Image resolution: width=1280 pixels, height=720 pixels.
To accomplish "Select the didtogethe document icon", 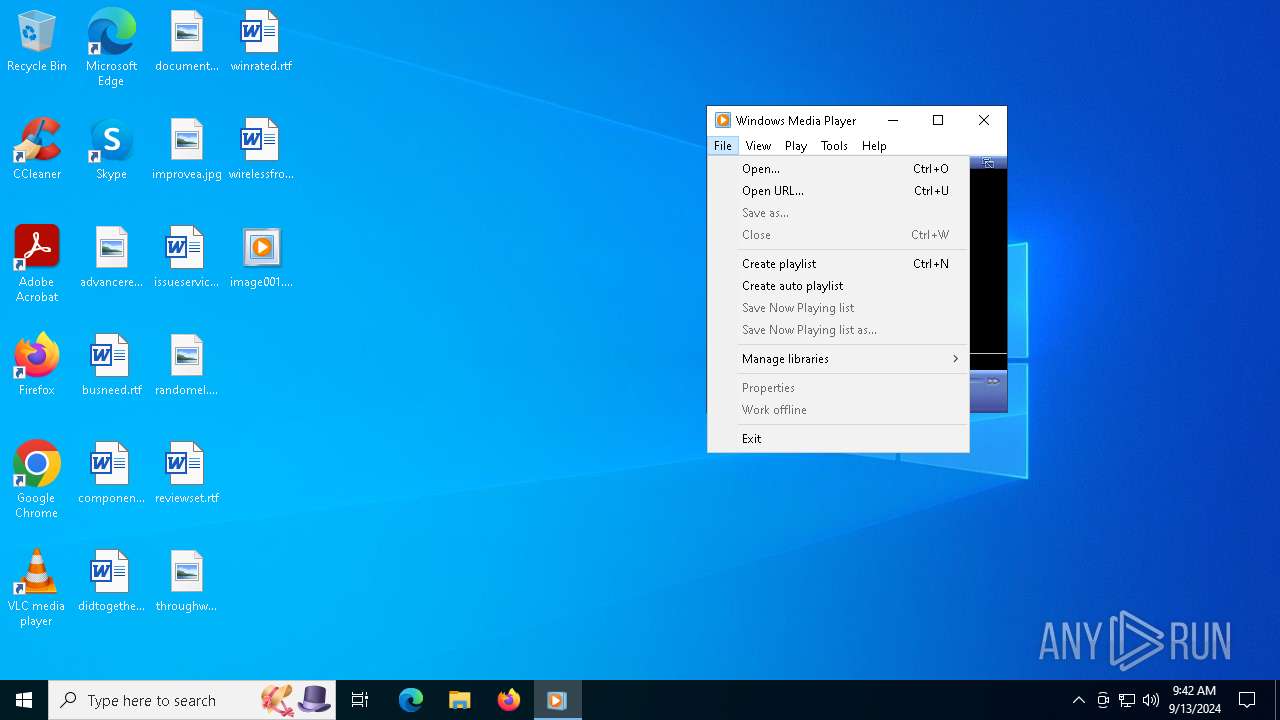I will tap(111, 582).
